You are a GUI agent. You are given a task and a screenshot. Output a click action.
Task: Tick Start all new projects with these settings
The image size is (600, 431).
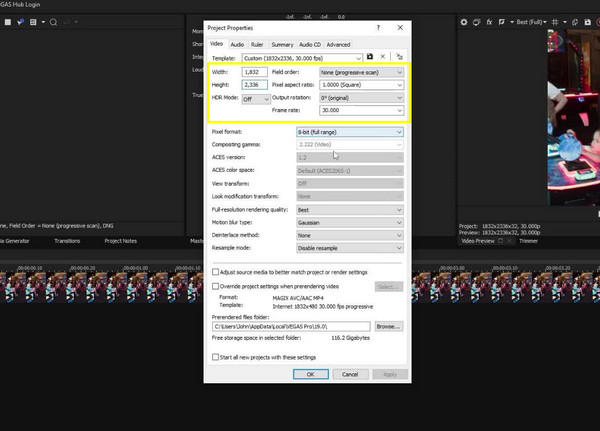pyautogui.click(x=215, y=357)
